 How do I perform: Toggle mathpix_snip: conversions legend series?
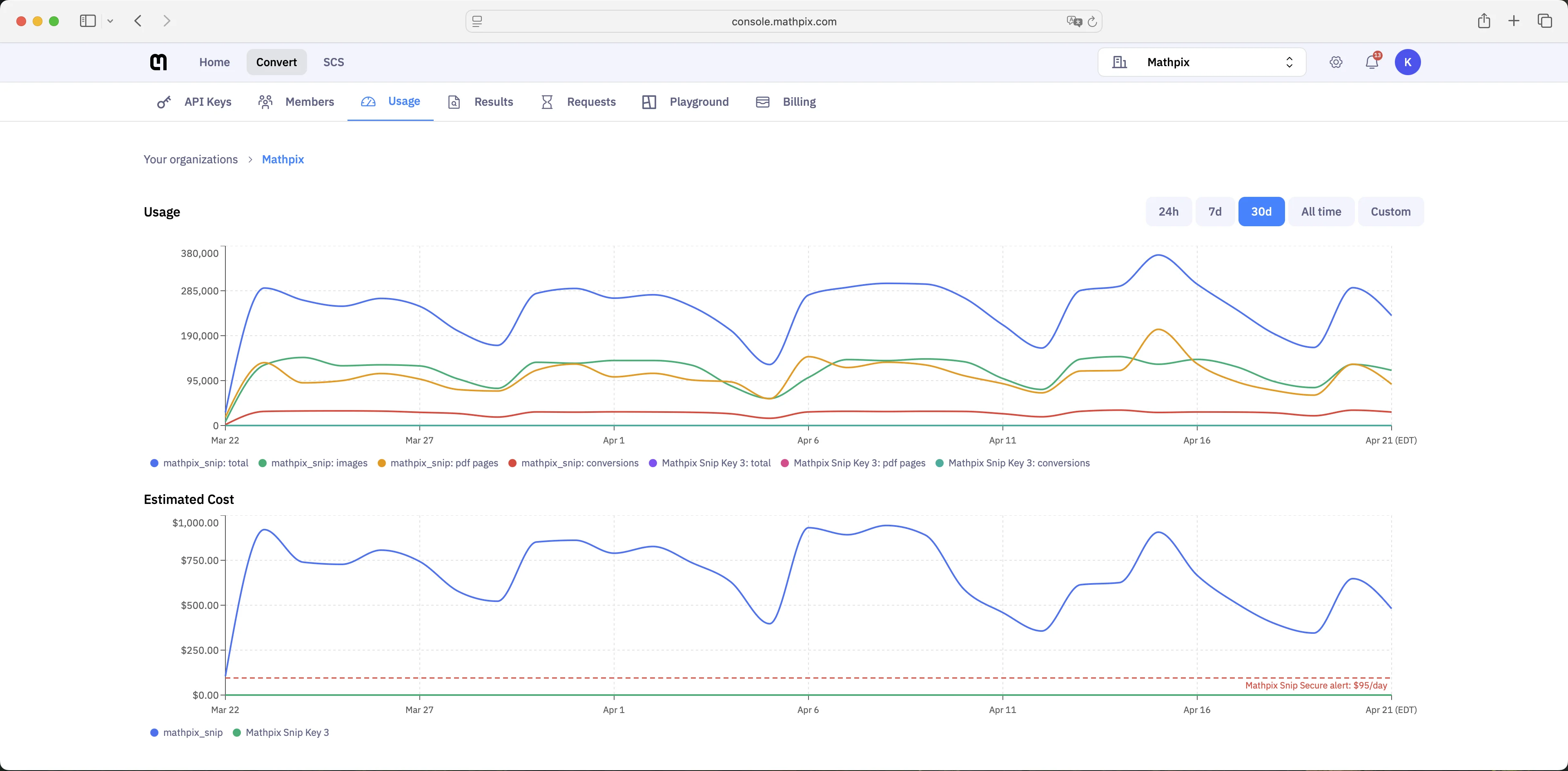573,463
